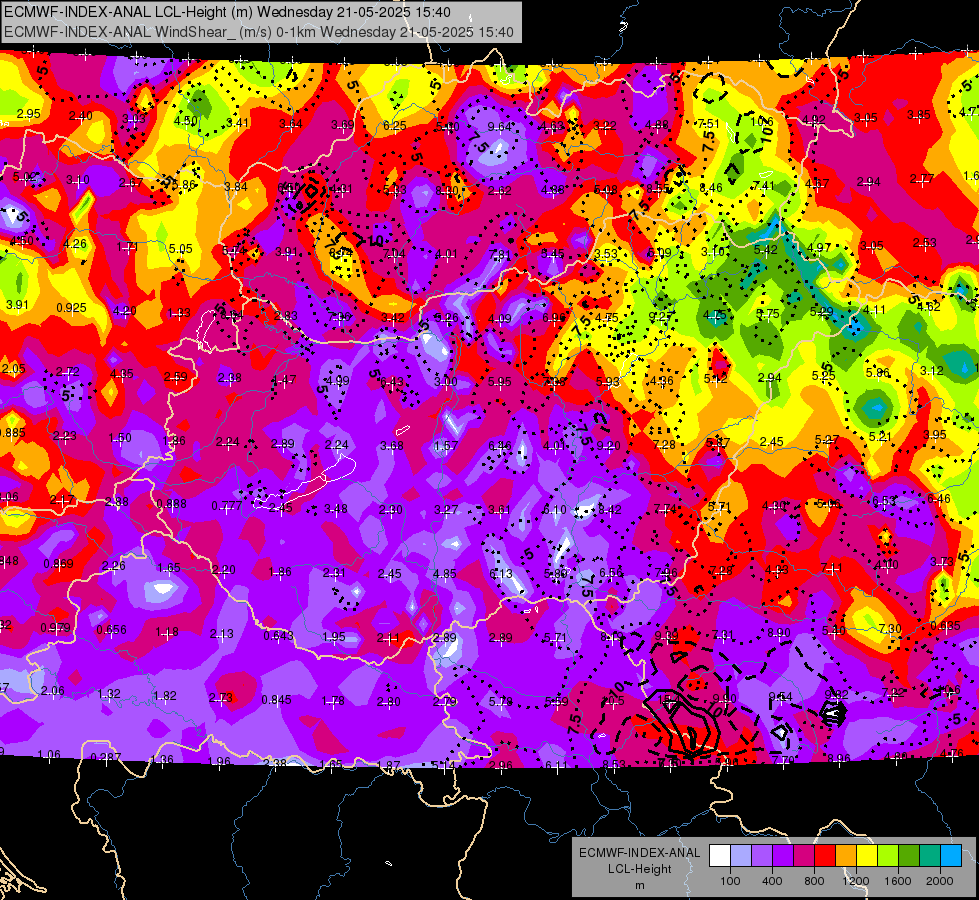Image resolution: width=979 pixels, height=900 pixels.
Task: Click the wind shear value 8.46
Action: [711, 187]
